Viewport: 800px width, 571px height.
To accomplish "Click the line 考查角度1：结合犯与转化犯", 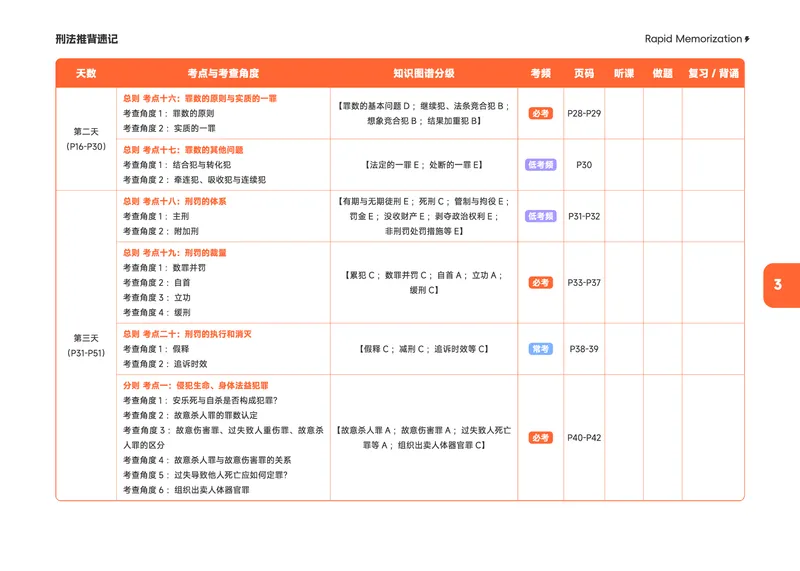I will click(x=177, y=165).
